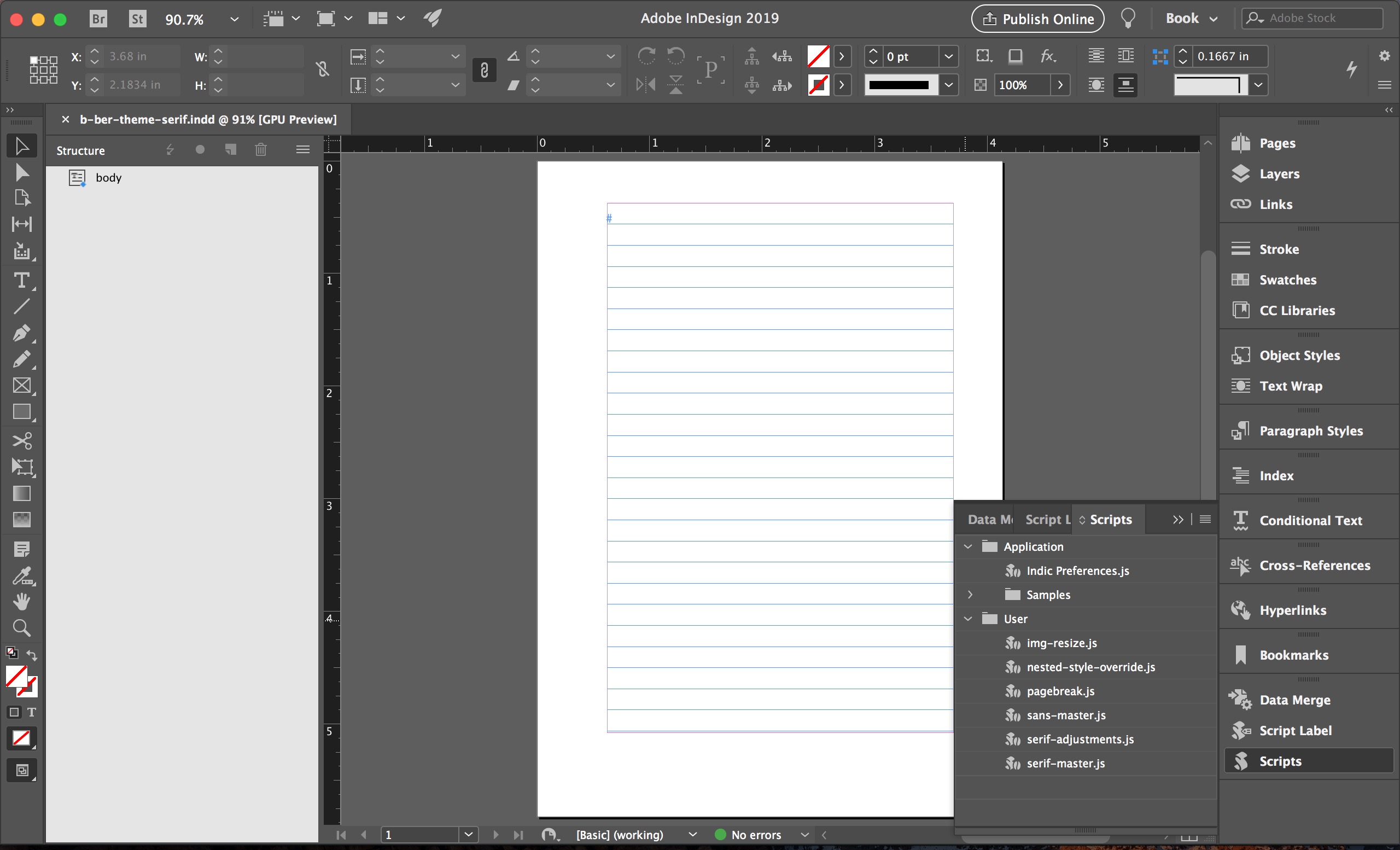Select the body element in Structure
The height and width of the screenshot is (850, 1400).
[108, 178]
